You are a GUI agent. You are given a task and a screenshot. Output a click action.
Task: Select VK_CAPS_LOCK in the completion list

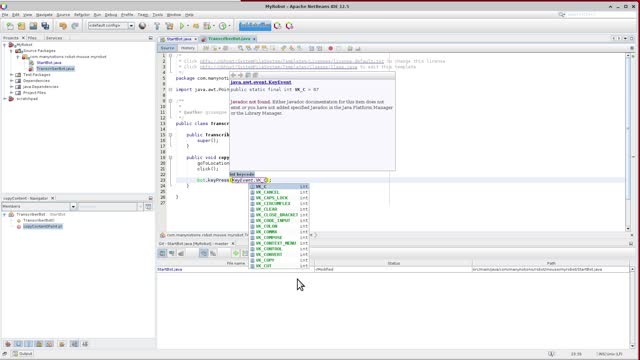(279, 198)
